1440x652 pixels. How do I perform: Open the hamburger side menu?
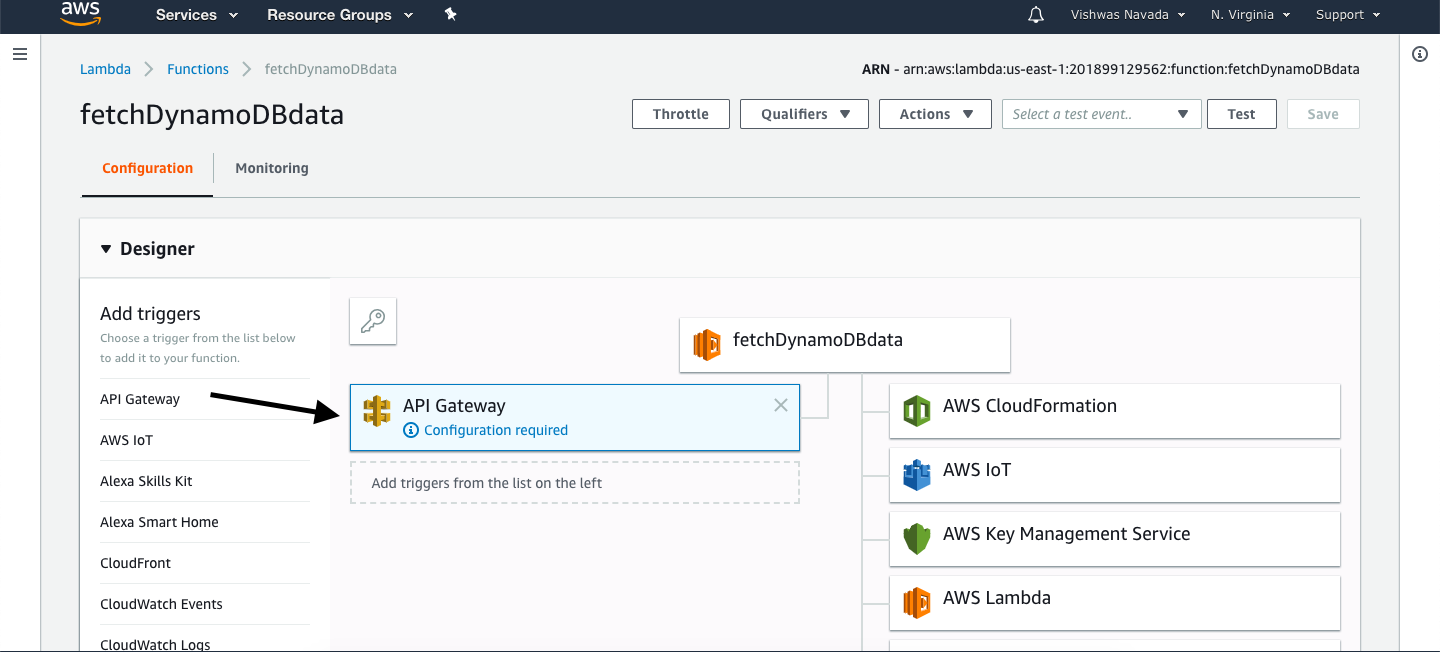click(x=19, y=54)
